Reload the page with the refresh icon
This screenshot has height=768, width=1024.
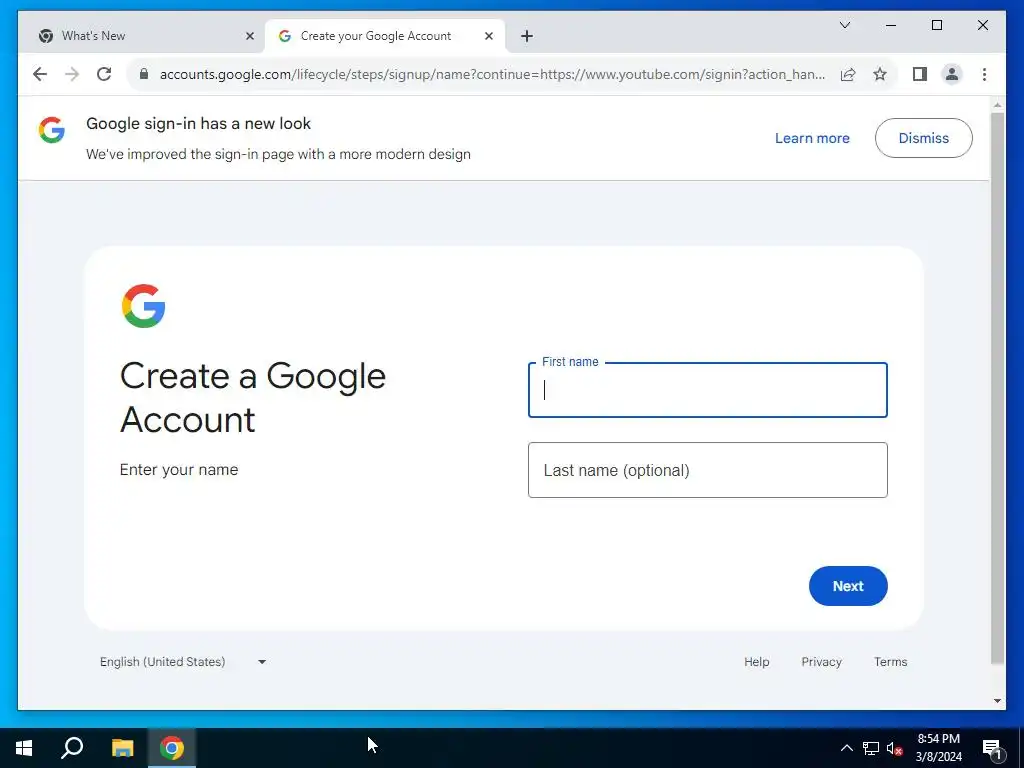click(104, 74)
